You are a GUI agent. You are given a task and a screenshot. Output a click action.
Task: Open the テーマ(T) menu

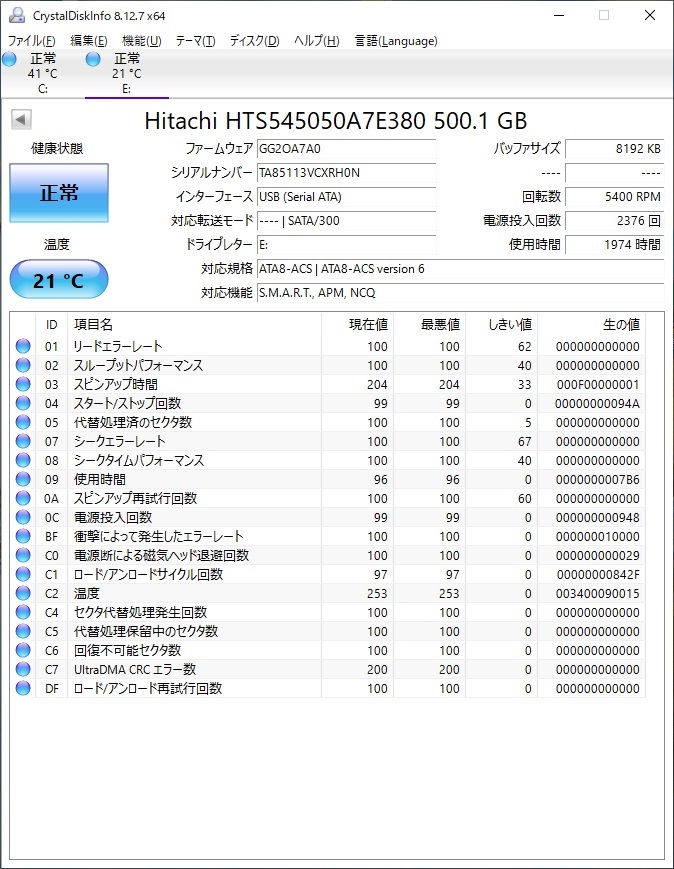tap(195, 41)
